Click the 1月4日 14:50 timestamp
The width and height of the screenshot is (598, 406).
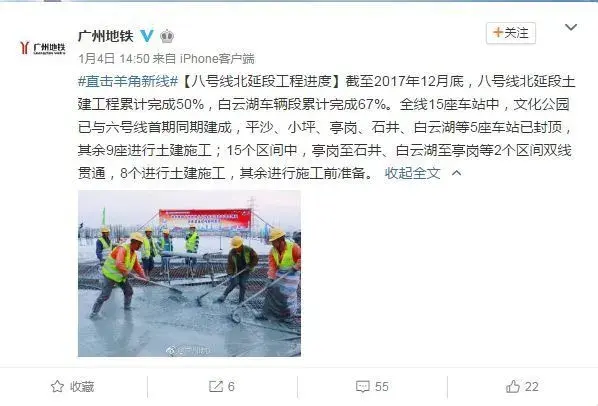click(x=114, y=59)
